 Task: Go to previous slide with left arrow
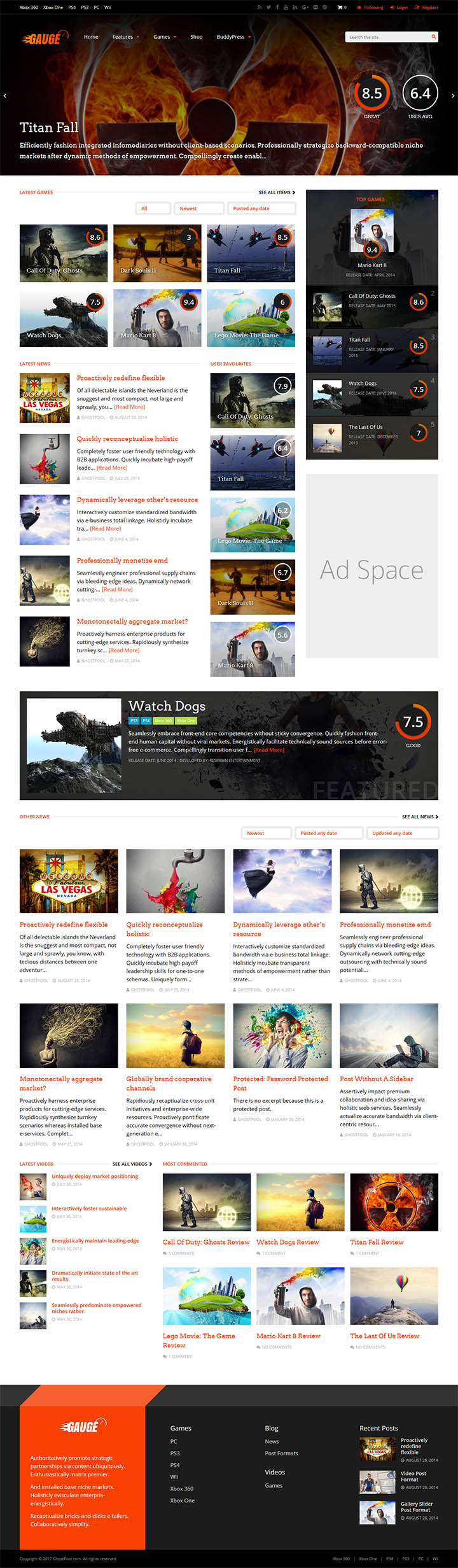coord(5,95)
